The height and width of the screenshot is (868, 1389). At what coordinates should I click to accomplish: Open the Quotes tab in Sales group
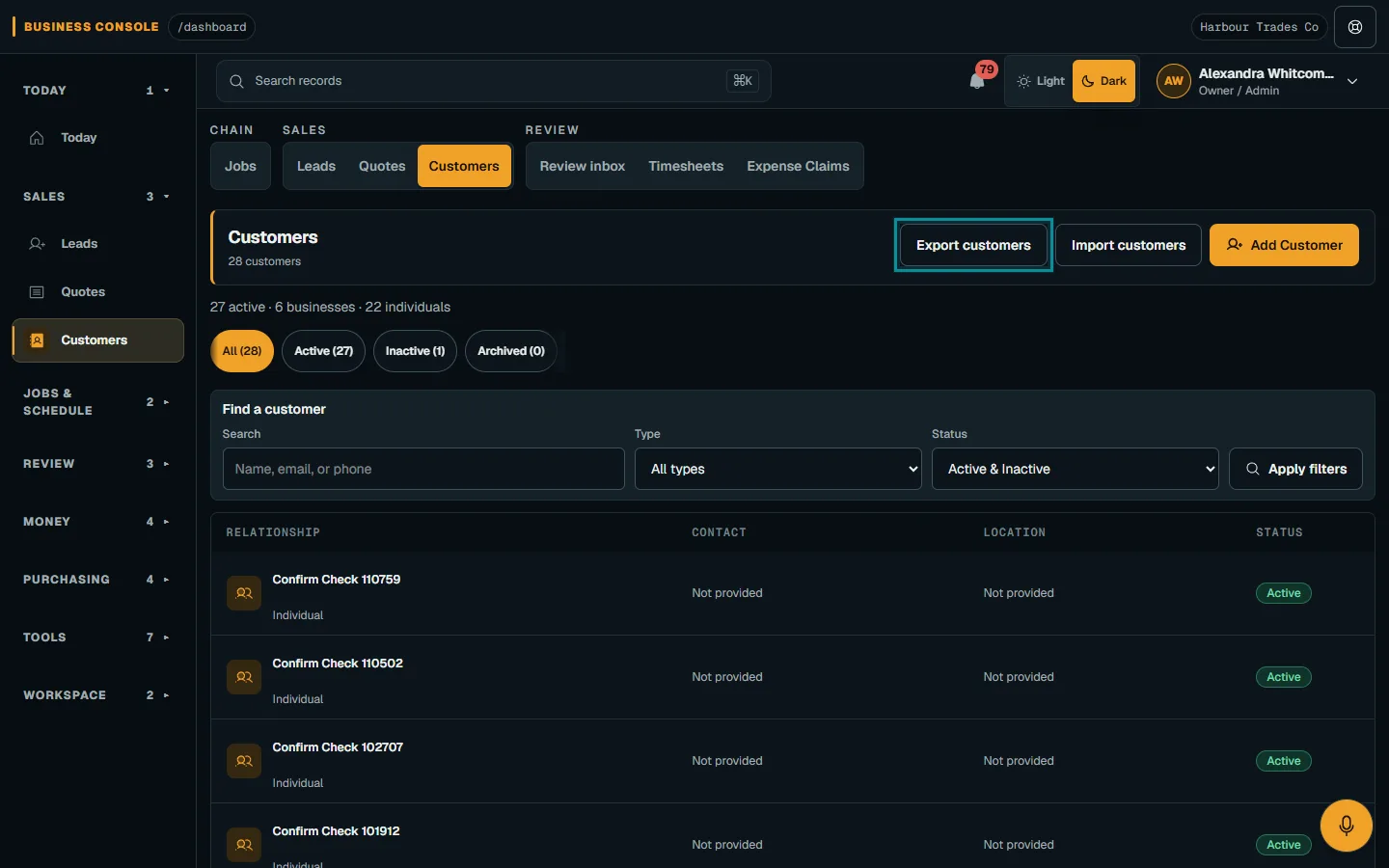[x=382, y=166]
